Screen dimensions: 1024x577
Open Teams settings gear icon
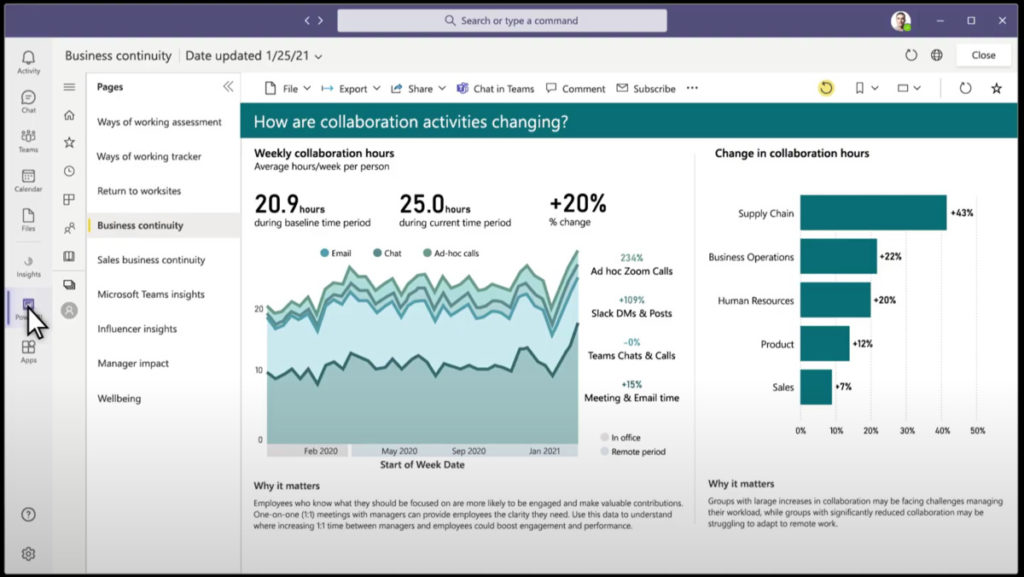[28, 554]
